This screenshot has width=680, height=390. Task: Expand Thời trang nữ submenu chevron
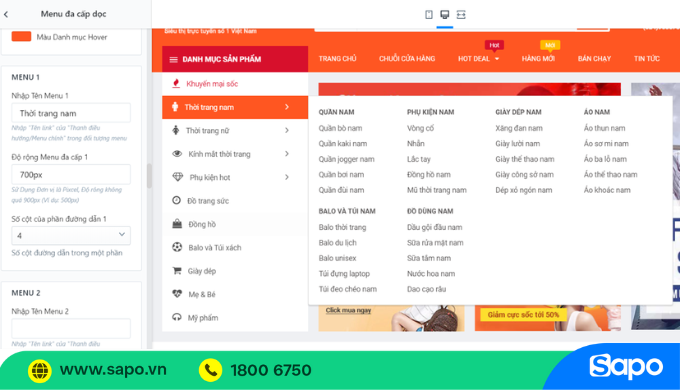coord(287,130)
